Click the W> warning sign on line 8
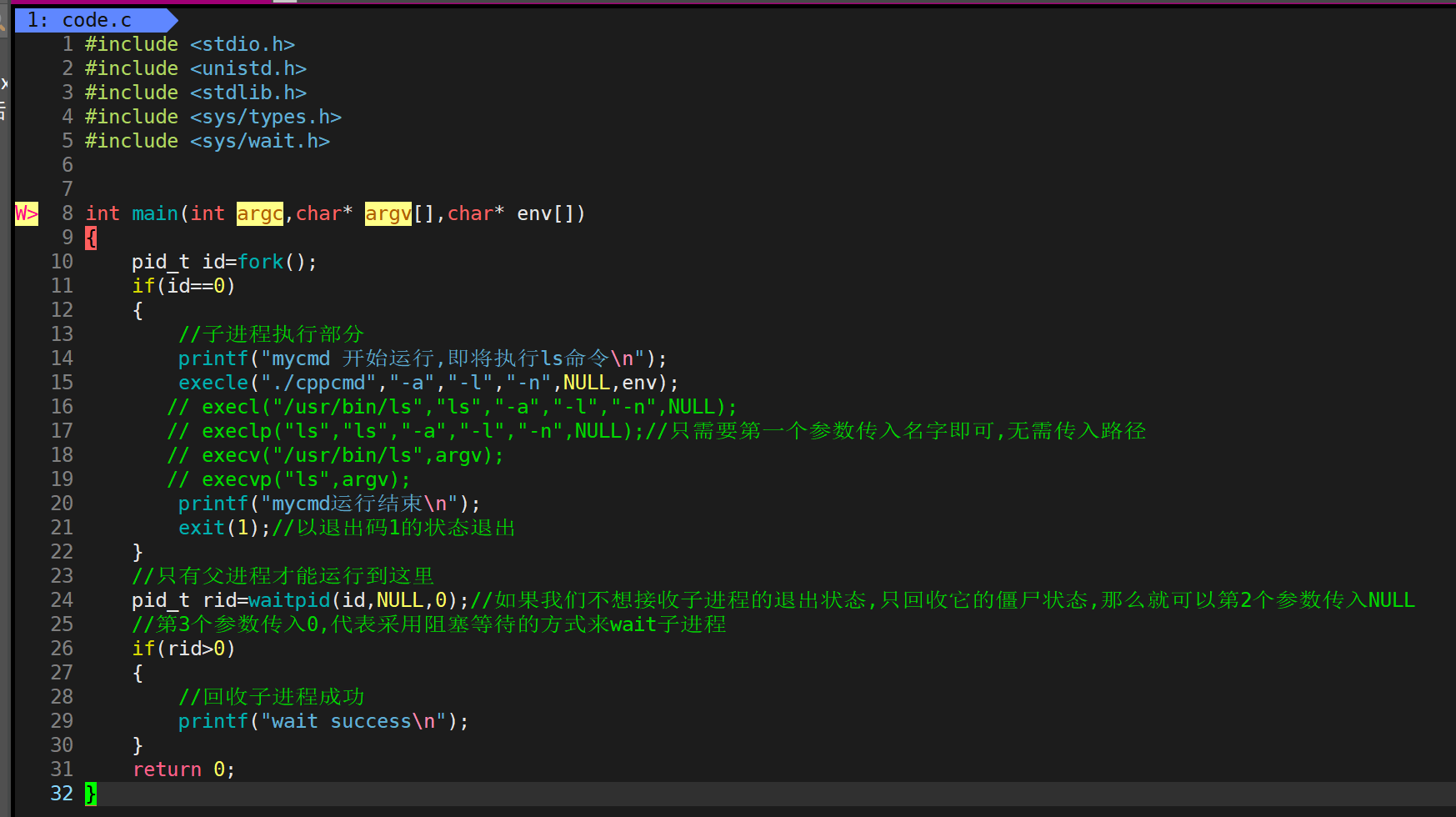 tap(27, 213)
